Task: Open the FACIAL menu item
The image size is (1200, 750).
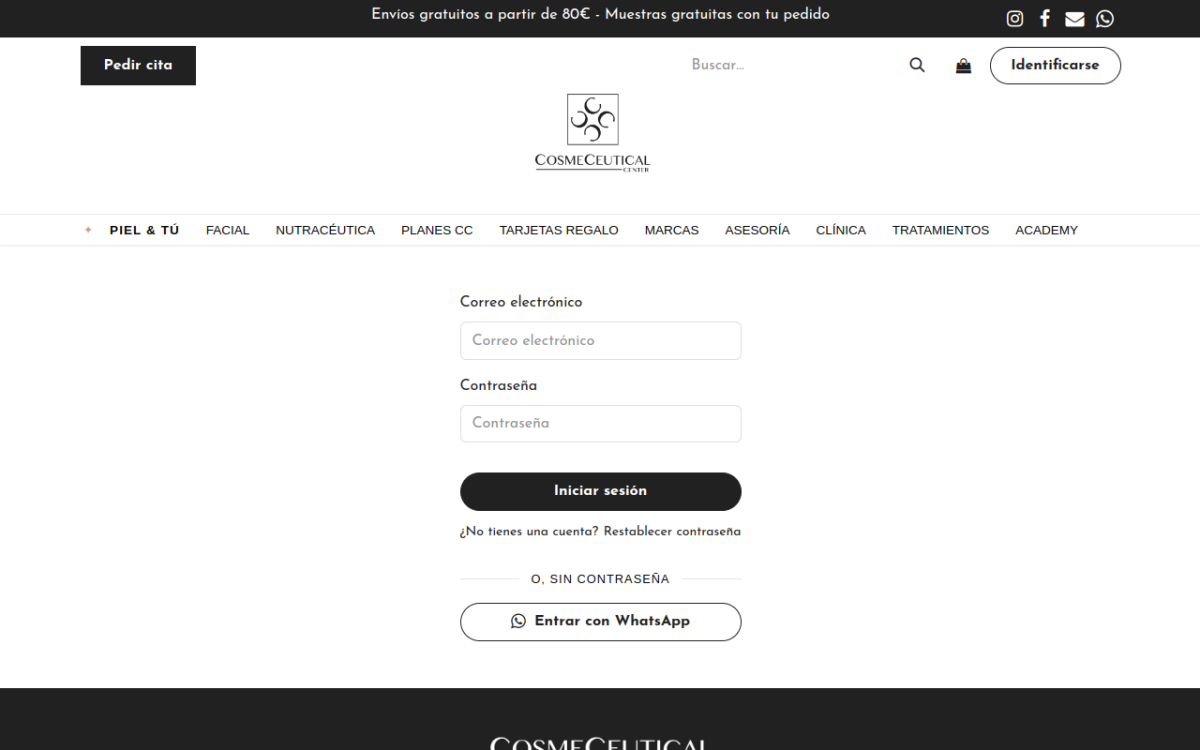Action: (228, 230)
